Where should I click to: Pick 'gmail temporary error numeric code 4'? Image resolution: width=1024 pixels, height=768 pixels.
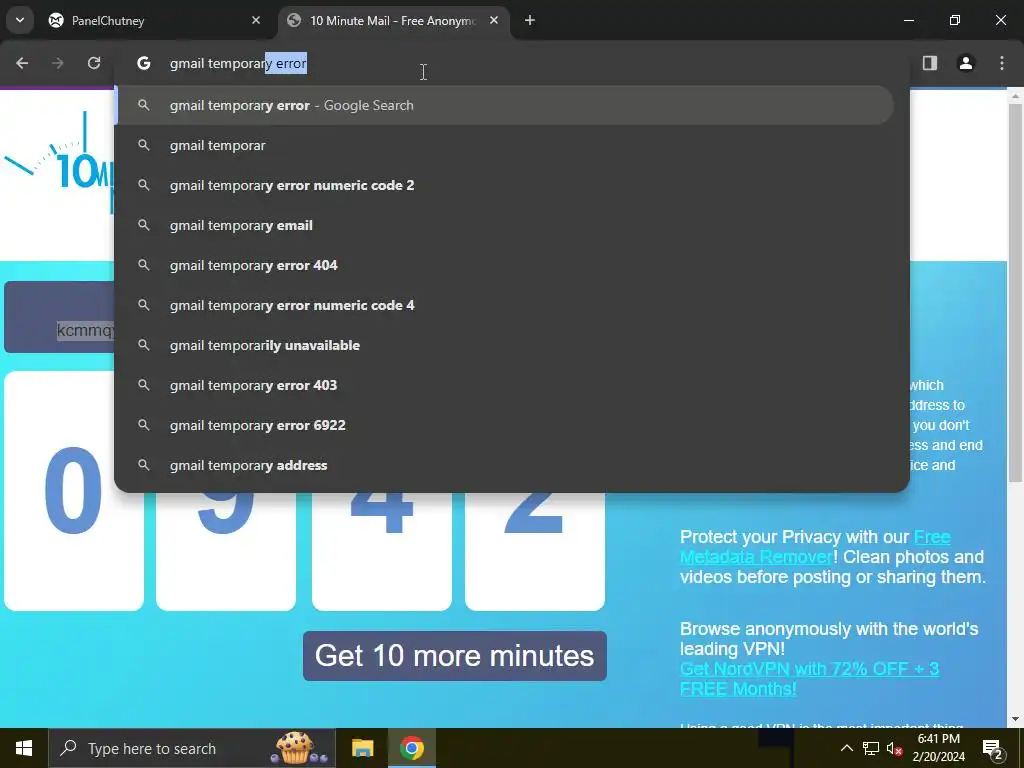click(504, 305)
